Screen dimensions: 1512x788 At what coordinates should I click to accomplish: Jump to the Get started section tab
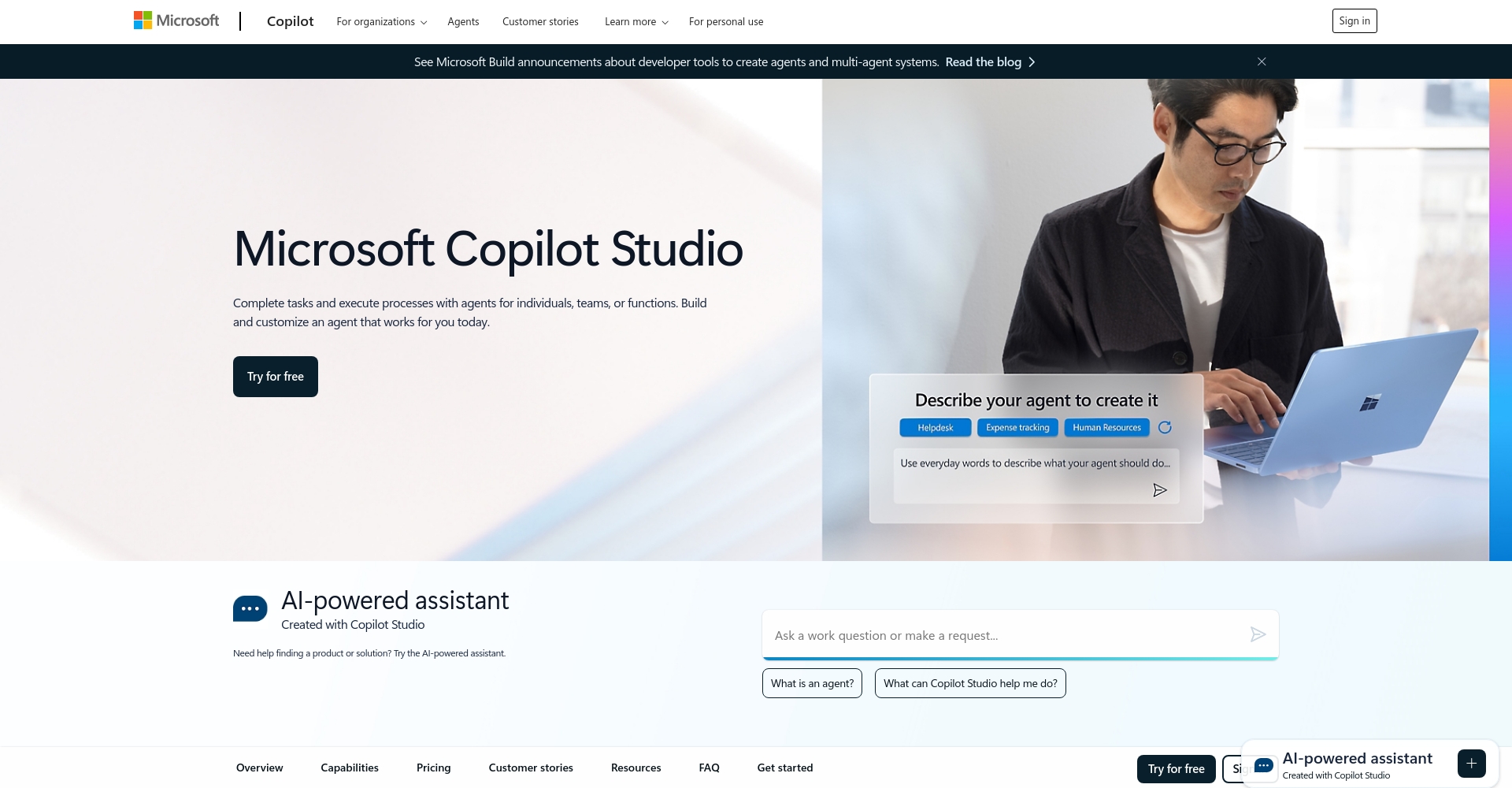tap(785, 768)
